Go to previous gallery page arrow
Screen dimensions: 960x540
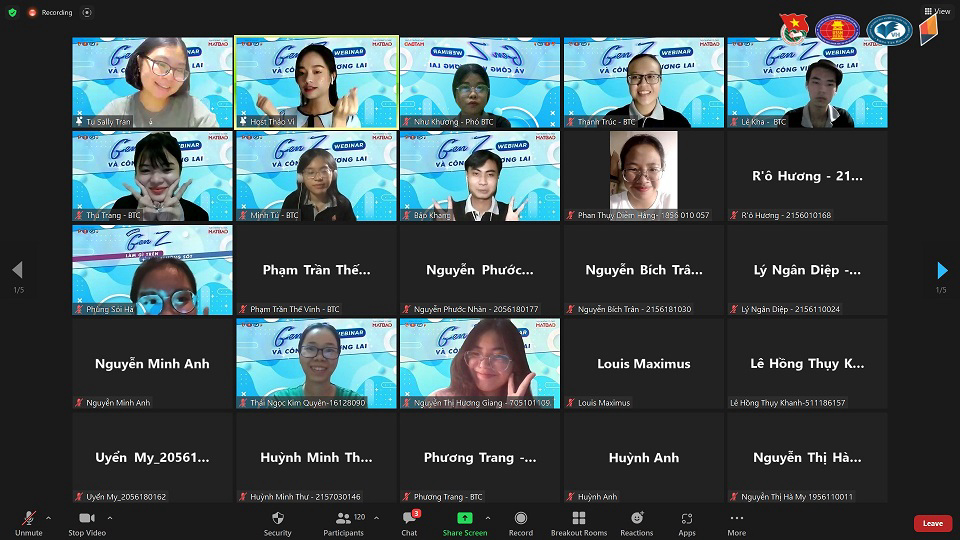[17, 270]
